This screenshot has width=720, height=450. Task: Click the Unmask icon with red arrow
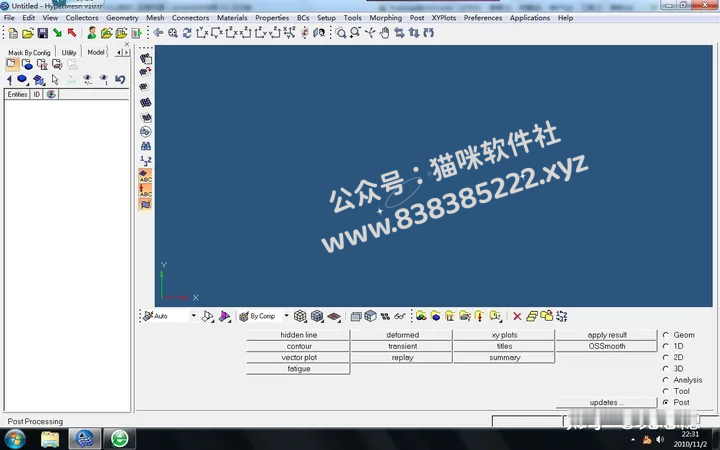(146, 72)
